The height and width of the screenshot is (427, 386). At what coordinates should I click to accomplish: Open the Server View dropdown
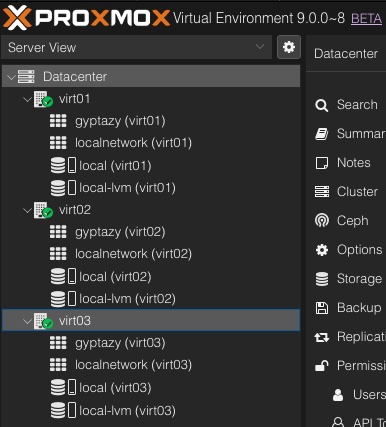[137, 47]
